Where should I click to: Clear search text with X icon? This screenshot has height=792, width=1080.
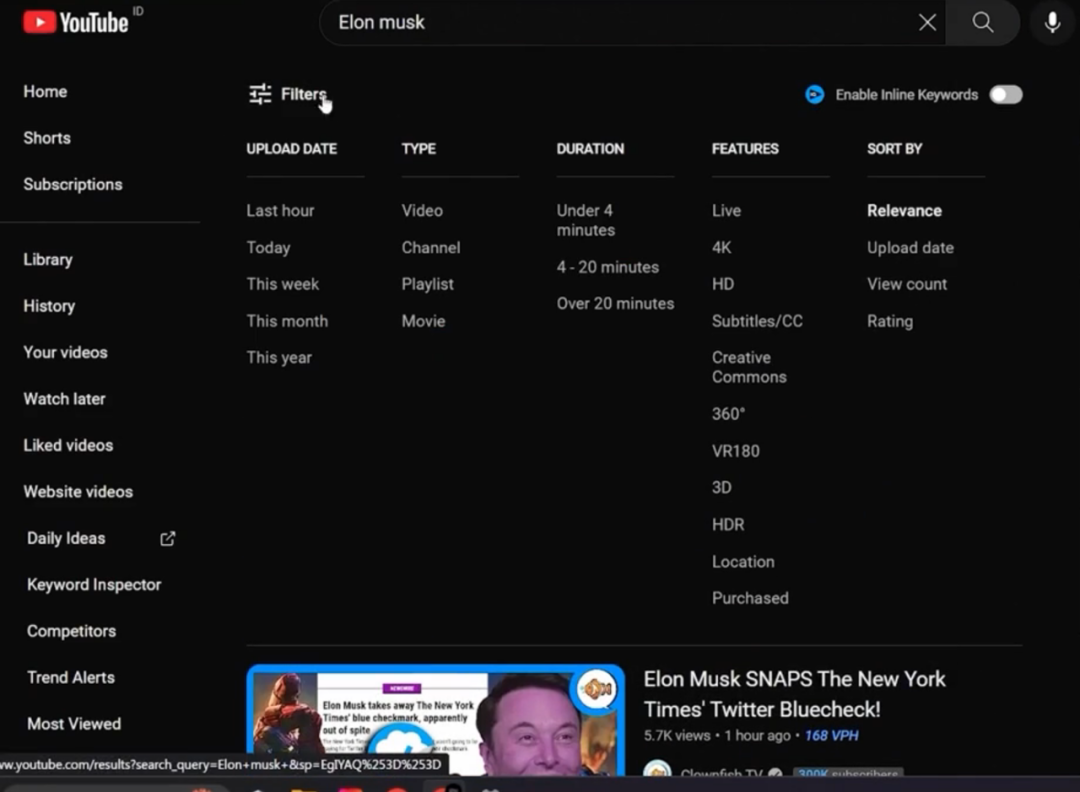tap(927, 23)
